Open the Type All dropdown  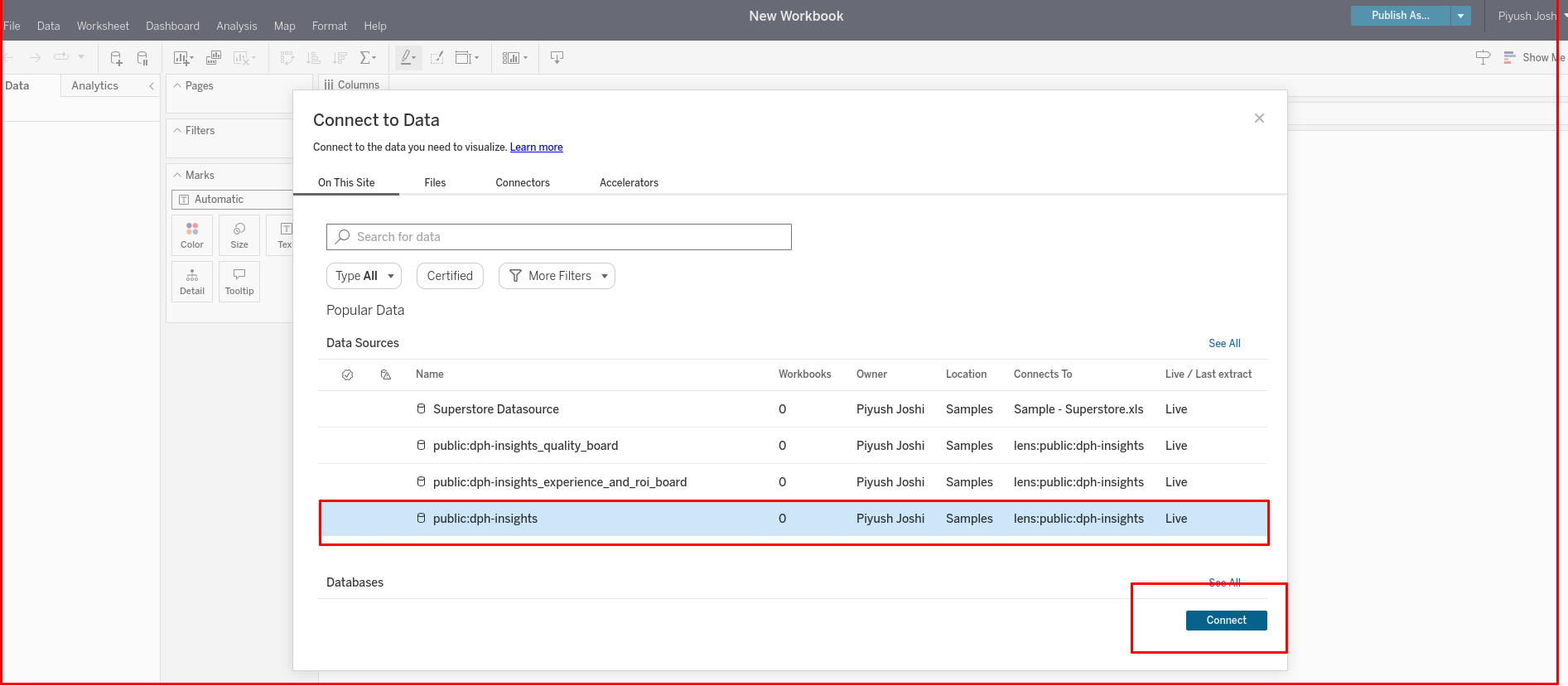364,276
